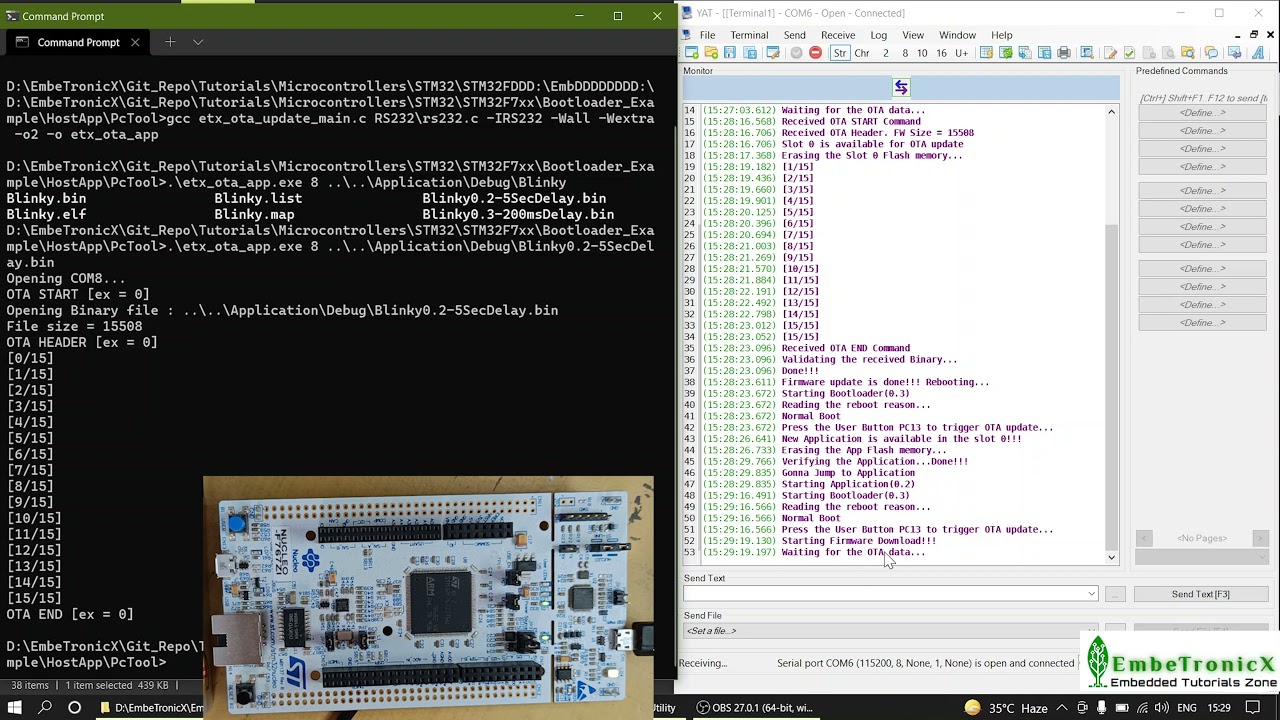This screenshot has width=1280, height=720.
Task: Save the terminal with the save icon
Action: [x=730, y=53]
